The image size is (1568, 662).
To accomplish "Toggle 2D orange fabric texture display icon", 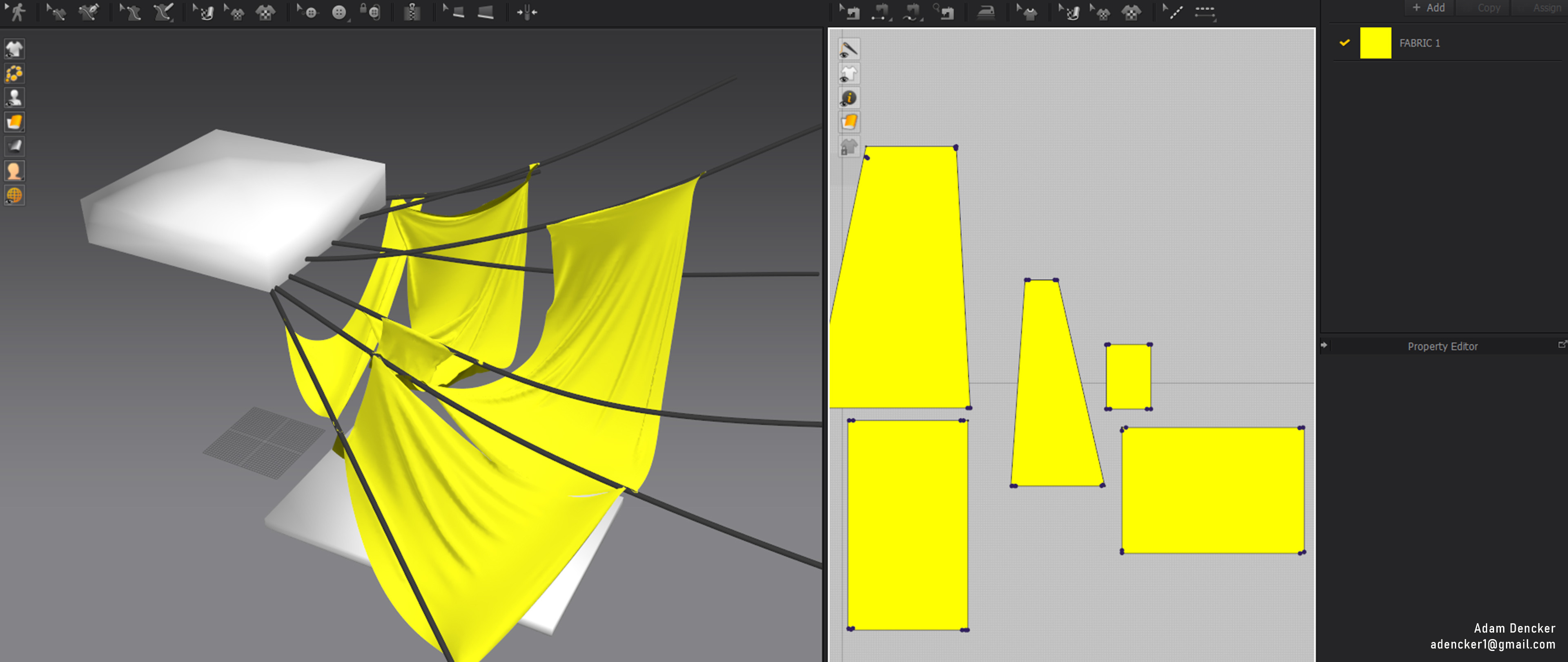I will pyautogui.click(x=849, y=122).
